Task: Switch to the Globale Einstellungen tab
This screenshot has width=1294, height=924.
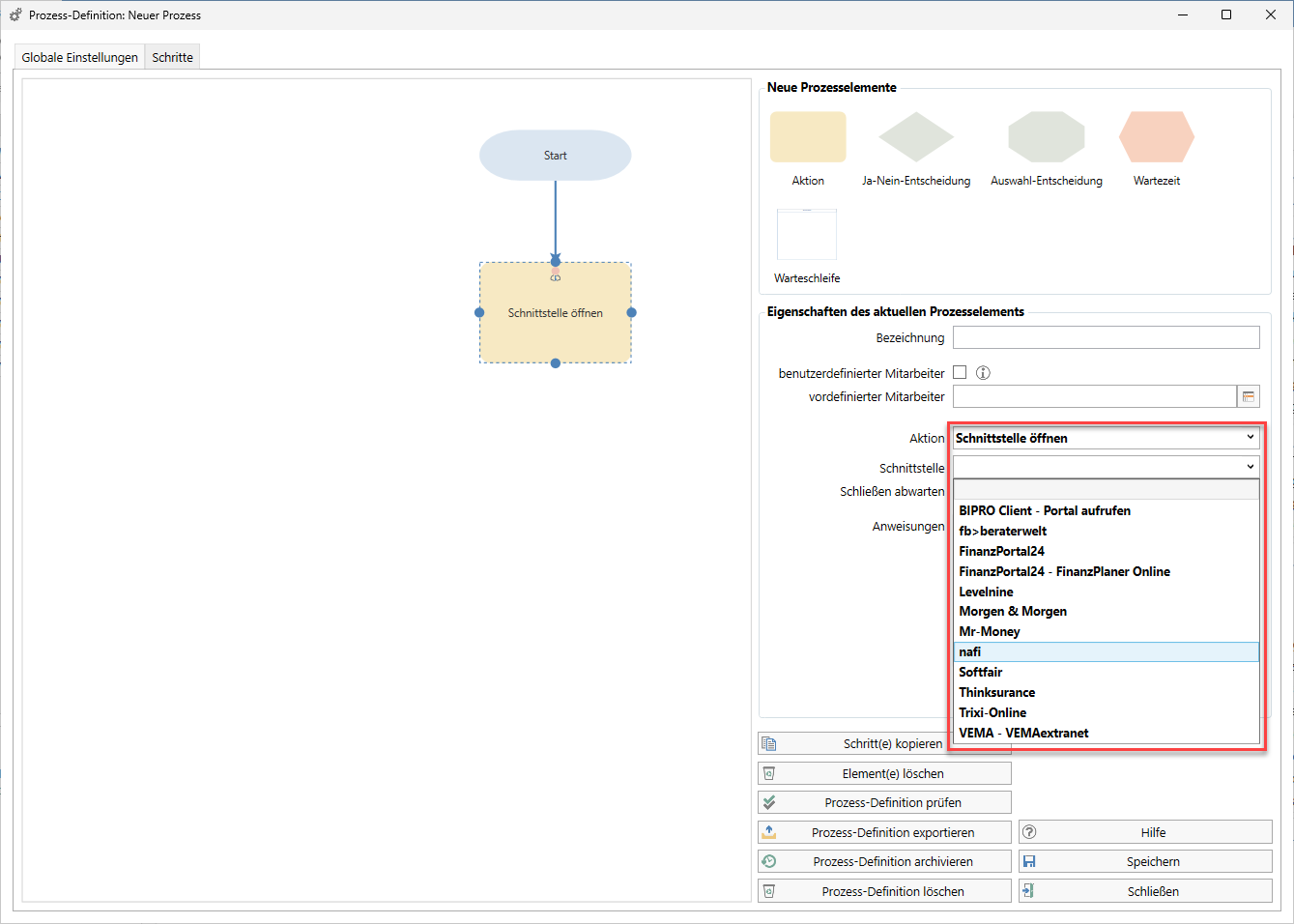Action: tap(80, 57)
